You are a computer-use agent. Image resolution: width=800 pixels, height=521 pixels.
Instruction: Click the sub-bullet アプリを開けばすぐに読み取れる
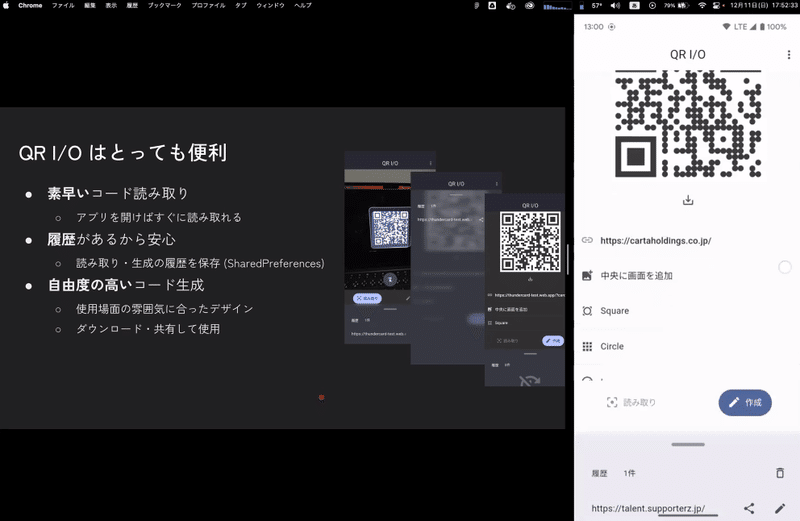(x=159, y=217)
